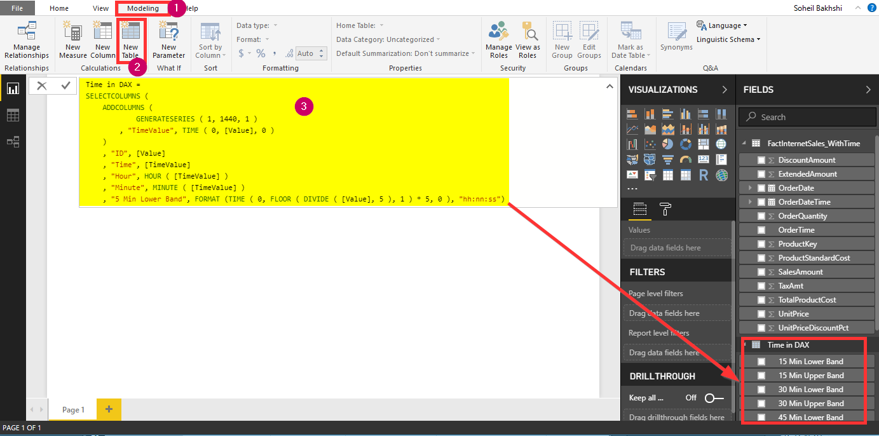Collapse the Visualizations pane
The image size is (879, 436).
pos(724,90)
